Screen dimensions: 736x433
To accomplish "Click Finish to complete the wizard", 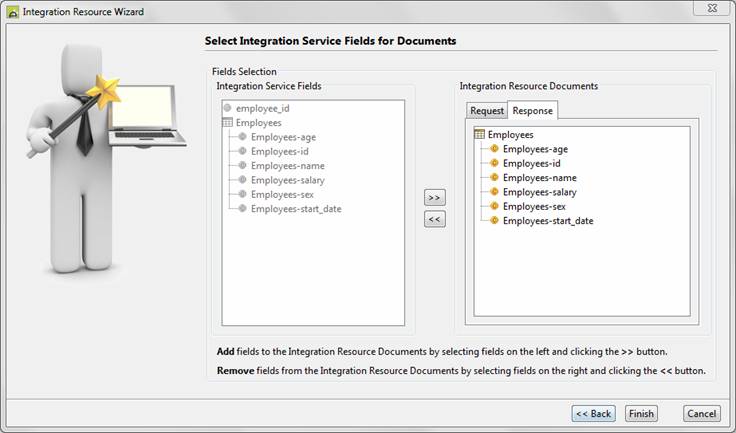I will coord(641,413).
